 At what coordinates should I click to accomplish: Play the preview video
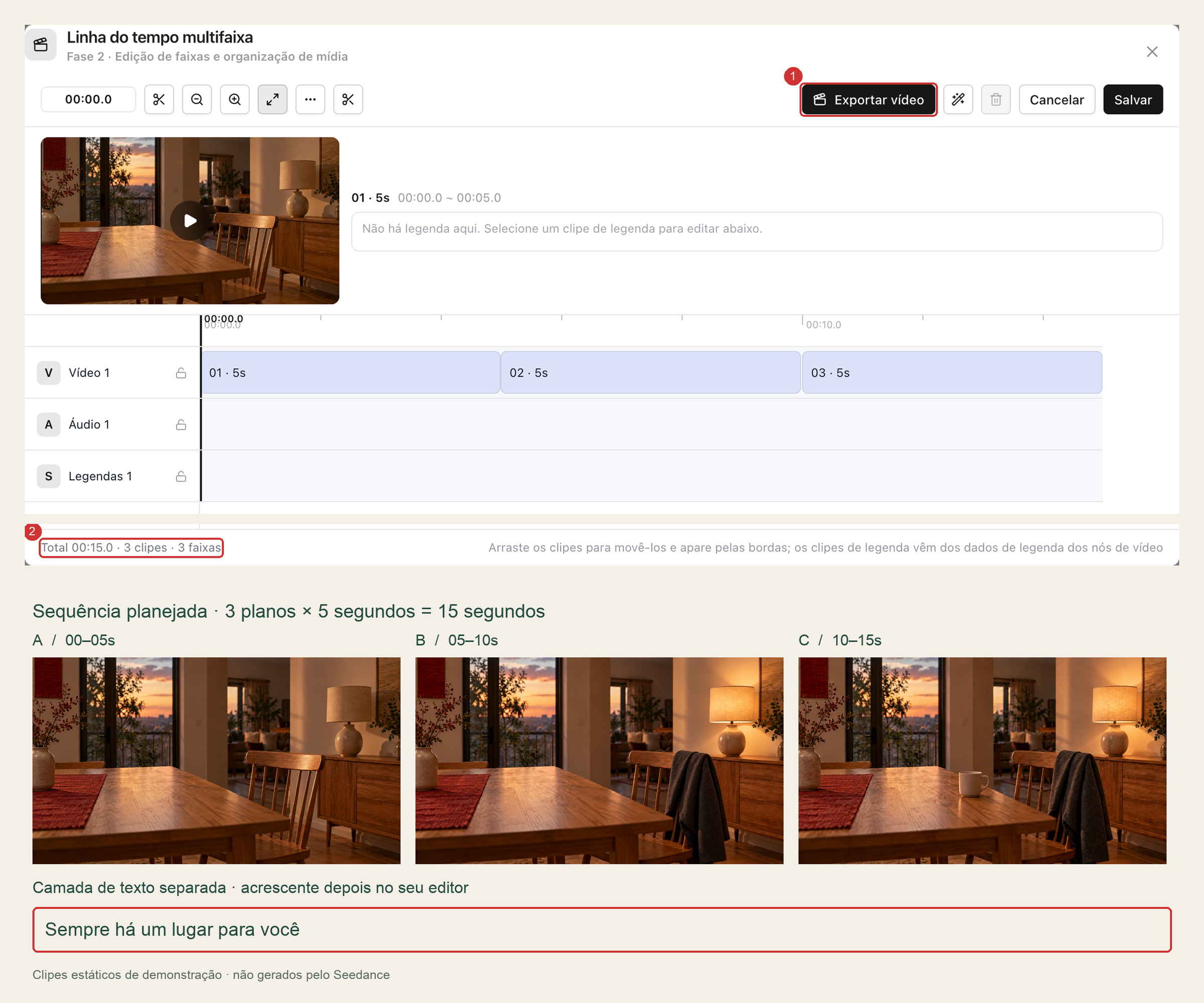(x=190, y=221)
